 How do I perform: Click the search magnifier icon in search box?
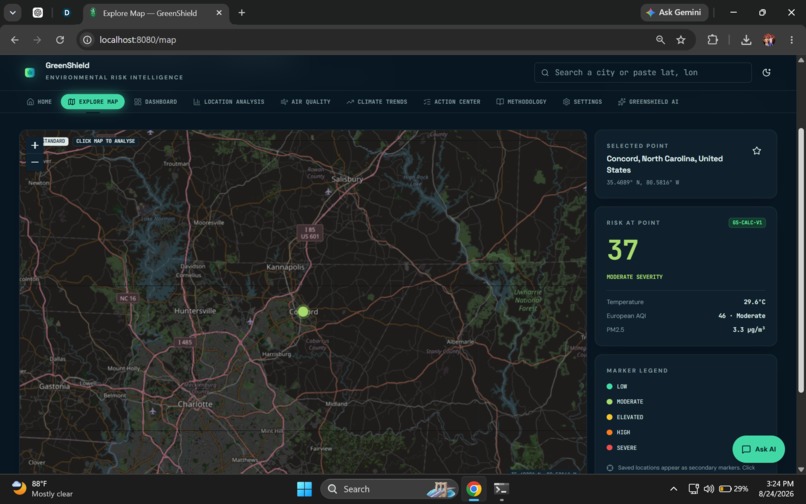545,73
